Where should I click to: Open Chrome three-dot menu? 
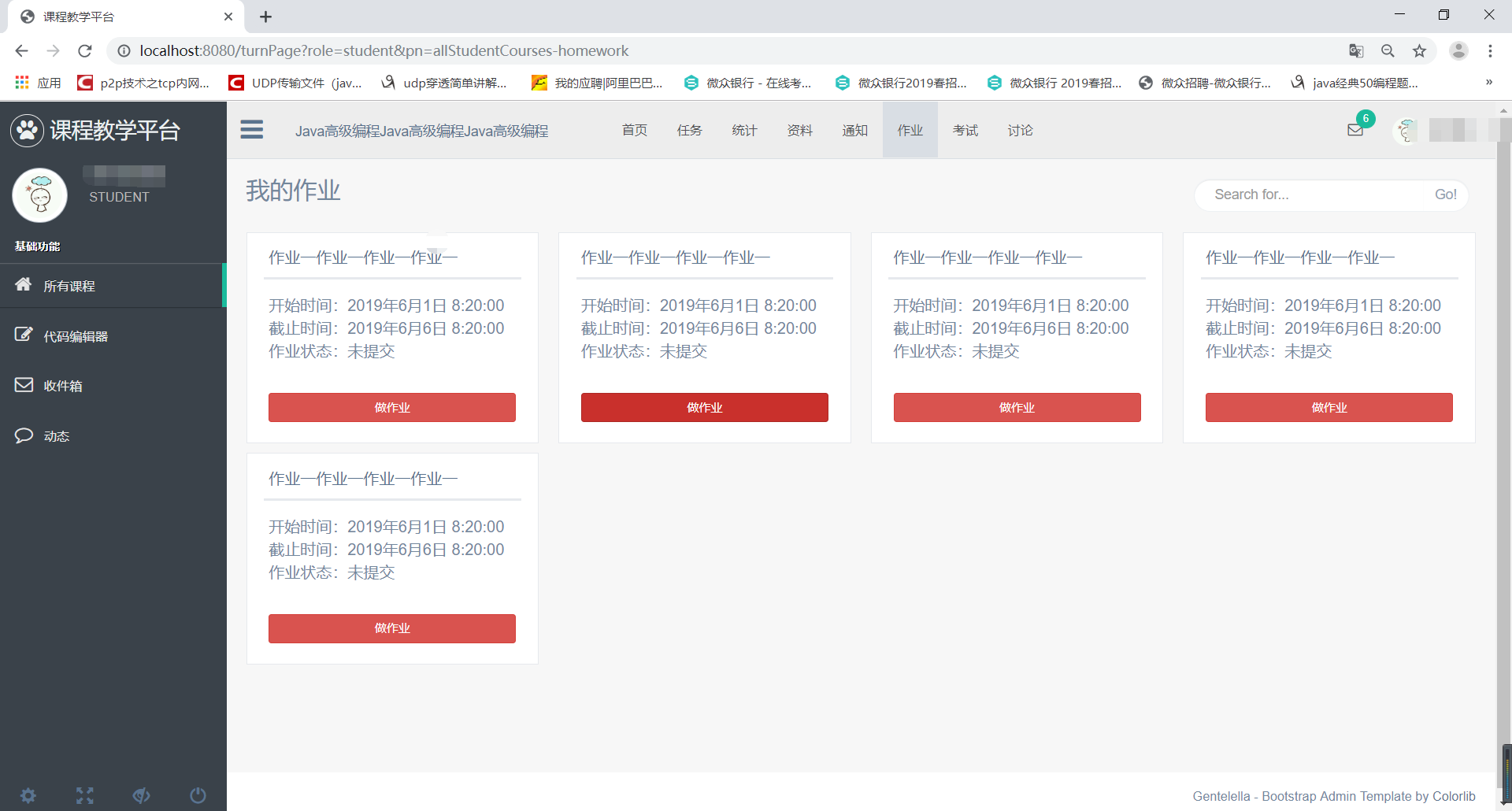point(1490,50)
